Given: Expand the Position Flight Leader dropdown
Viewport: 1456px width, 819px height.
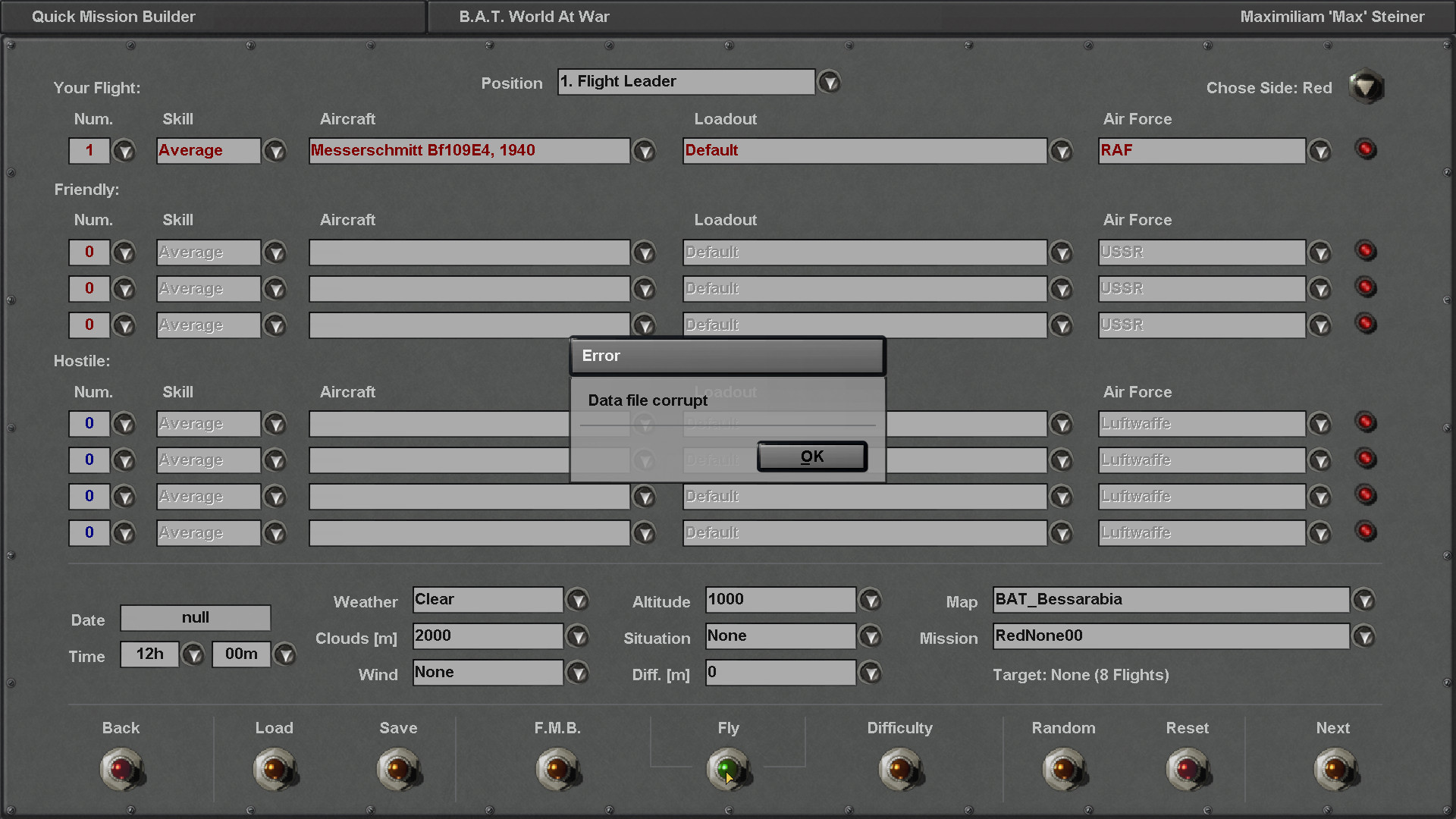Looking at the screenshot, I should coord(830,82).
